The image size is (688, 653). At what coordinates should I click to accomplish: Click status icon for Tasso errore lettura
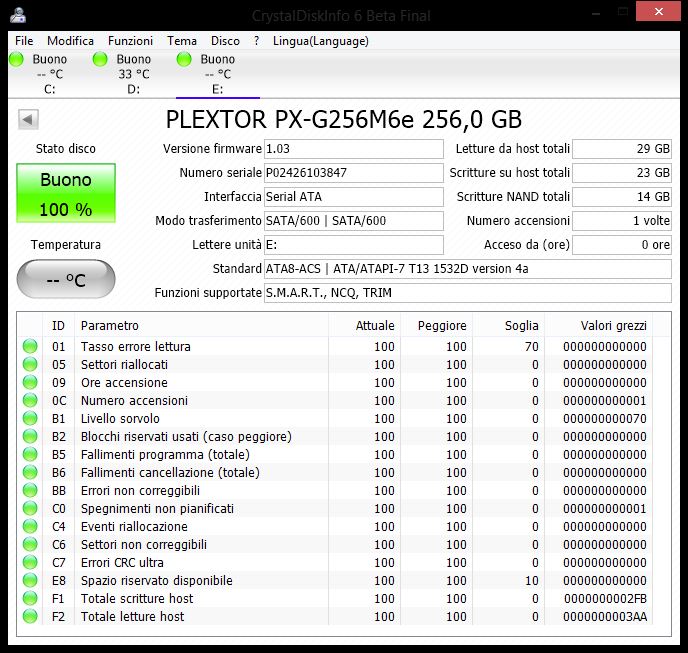click(x=30, y=346)
